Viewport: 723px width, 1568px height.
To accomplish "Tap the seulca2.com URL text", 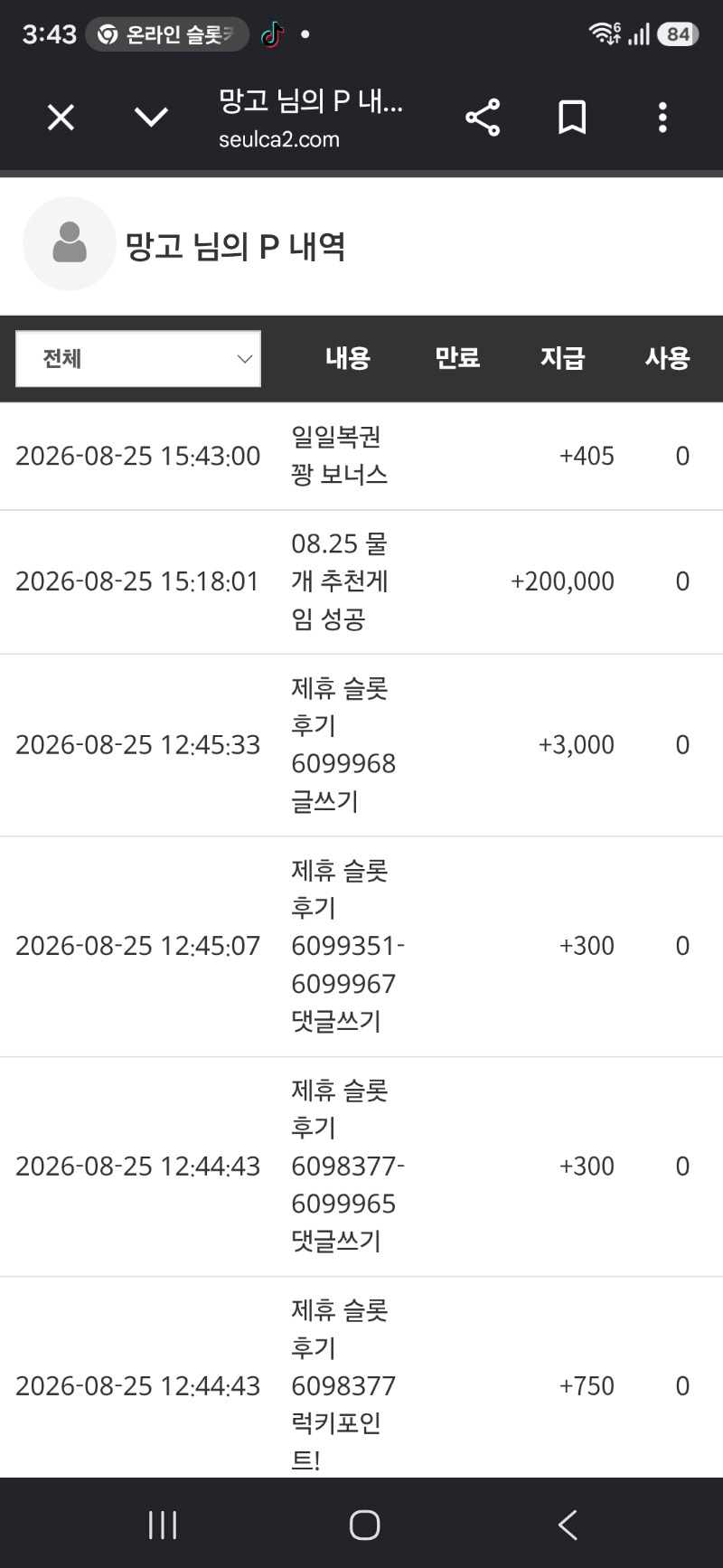I will coord(279,139).
